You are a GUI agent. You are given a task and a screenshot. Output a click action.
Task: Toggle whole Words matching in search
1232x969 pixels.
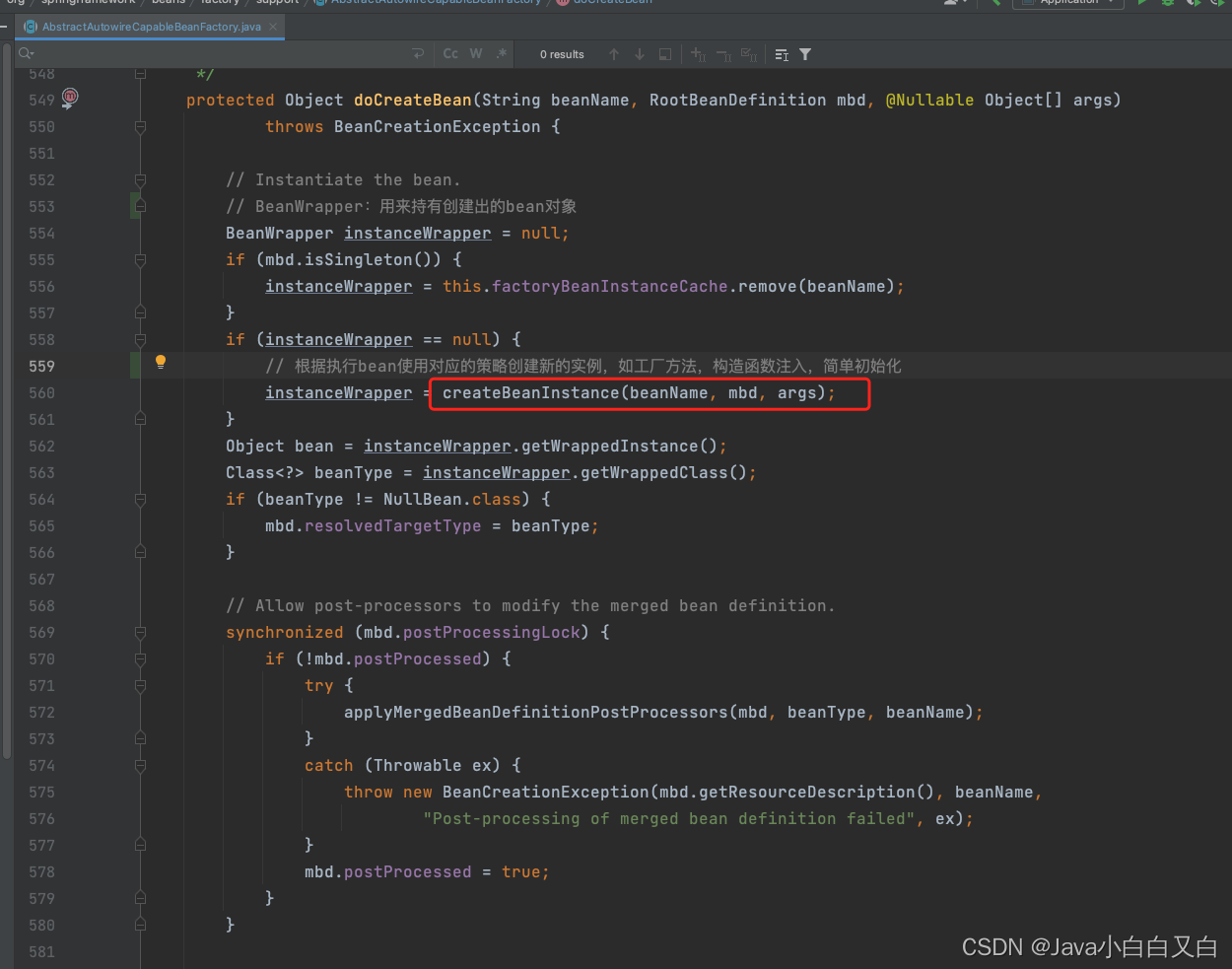tap(476, 54)
